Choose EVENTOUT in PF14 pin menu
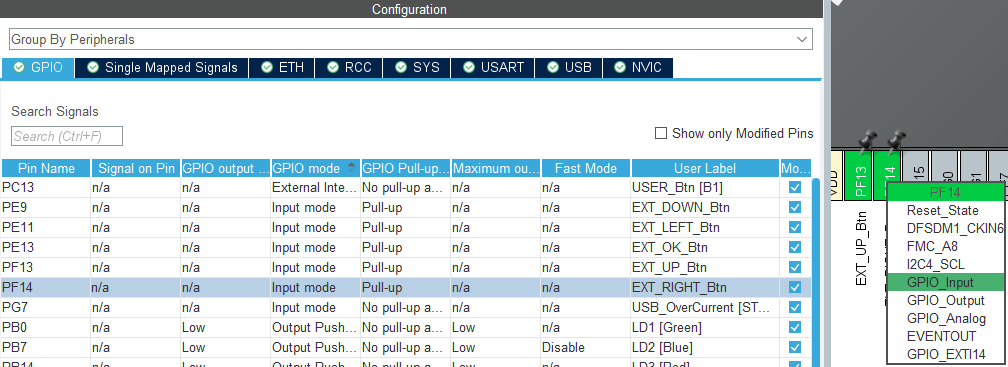Image resolution: width=1008 pixels, height=367 pixels. [945, 336]
